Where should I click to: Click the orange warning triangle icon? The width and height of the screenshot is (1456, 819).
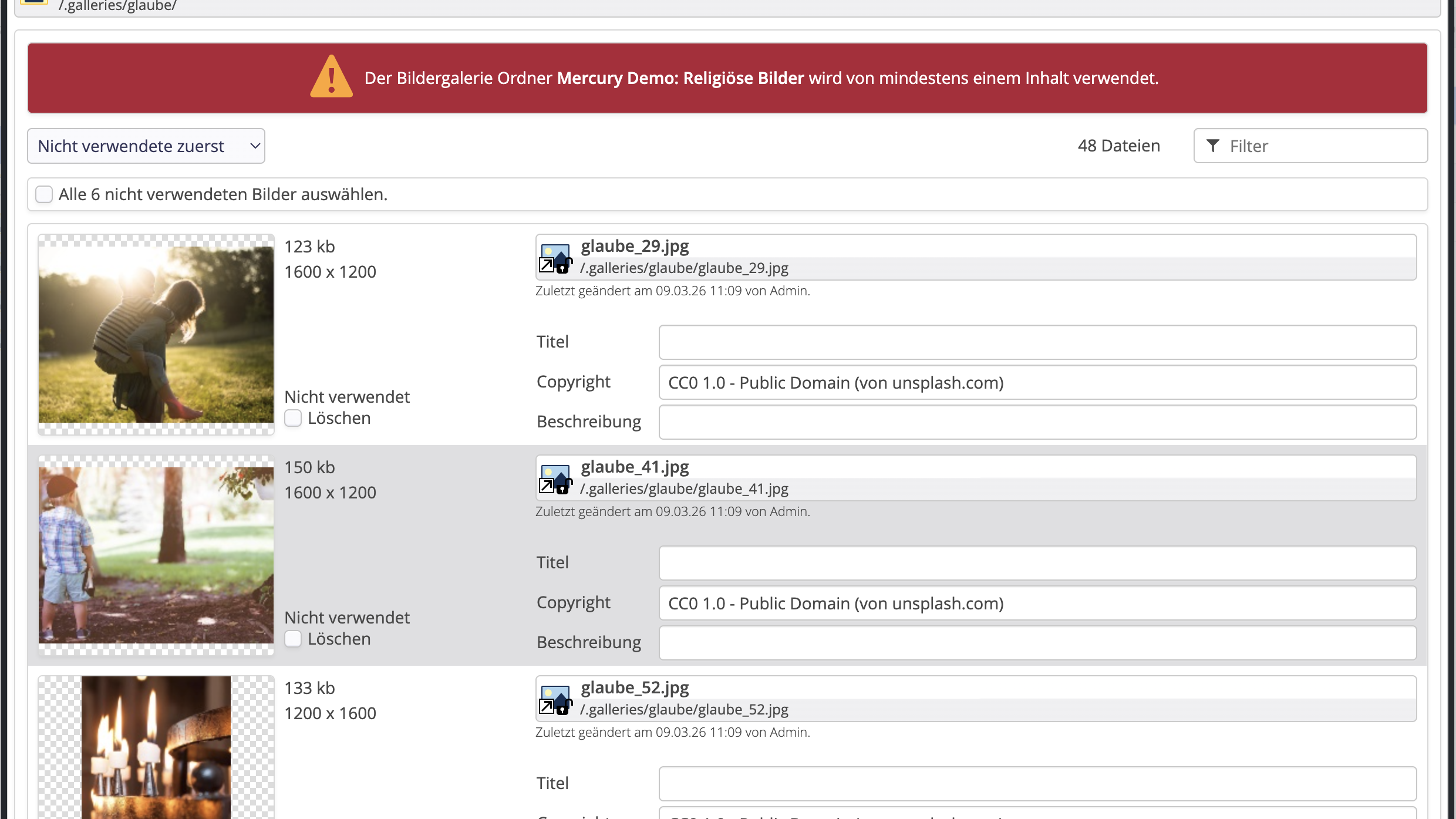[332, 77]
